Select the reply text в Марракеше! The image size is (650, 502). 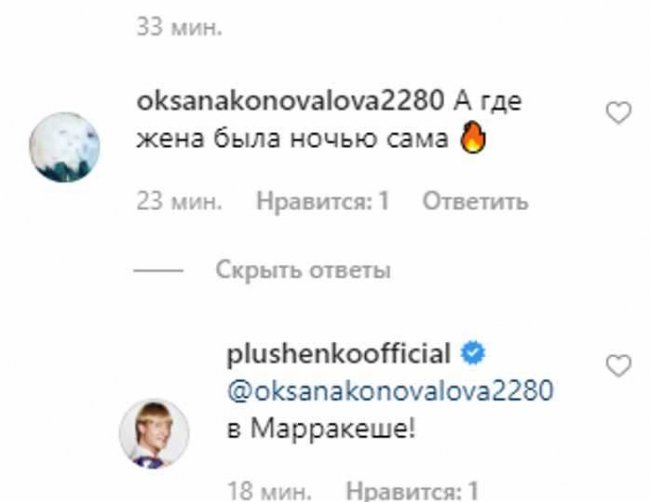click(321, 428)
